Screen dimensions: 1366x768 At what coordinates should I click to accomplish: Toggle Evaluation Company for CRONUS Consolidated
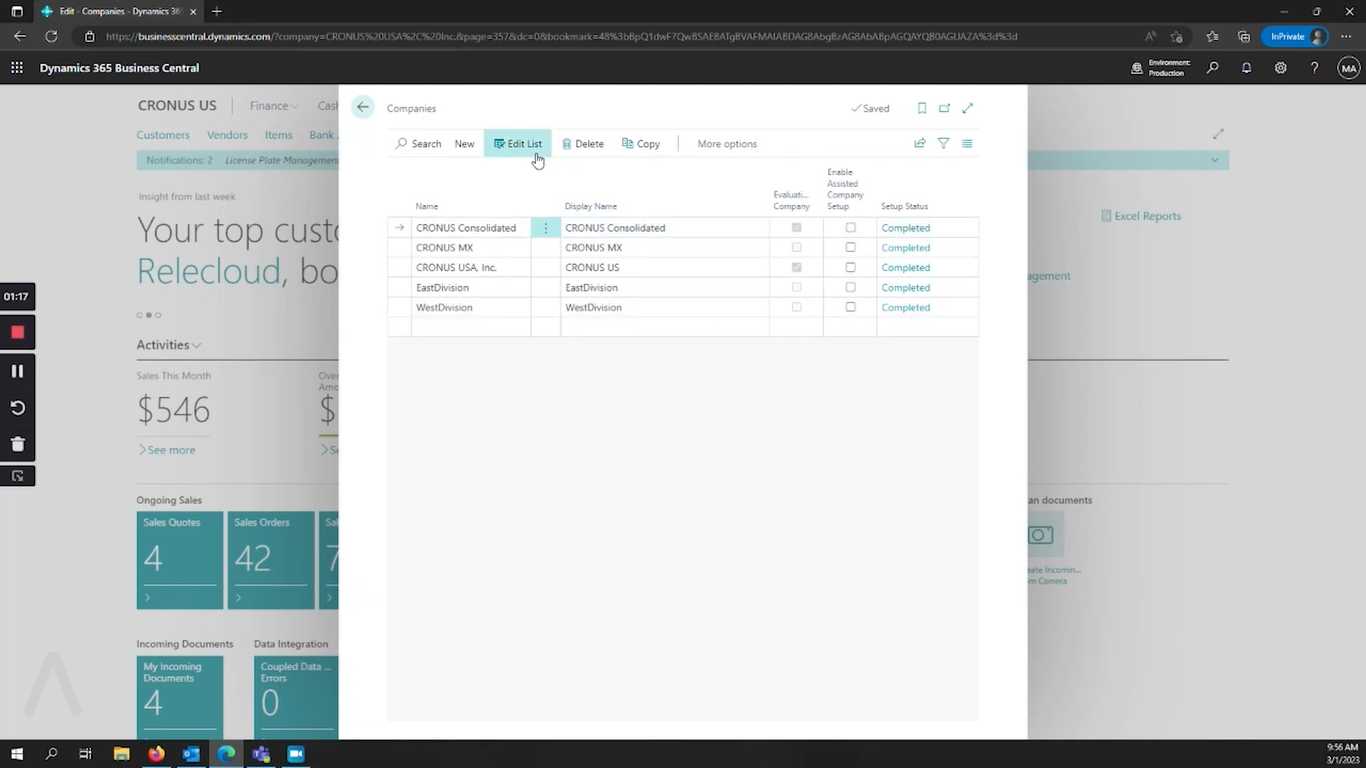pos(796,228)
